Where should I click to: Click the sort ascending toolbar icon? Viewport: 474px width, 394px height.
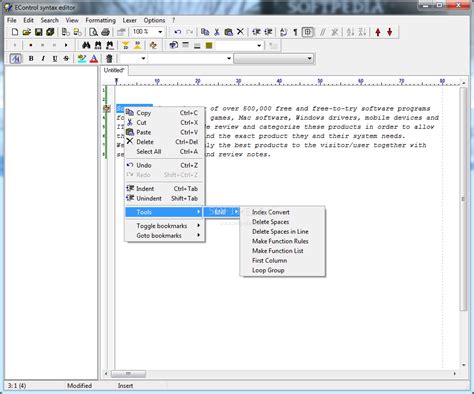coord(350,32)
